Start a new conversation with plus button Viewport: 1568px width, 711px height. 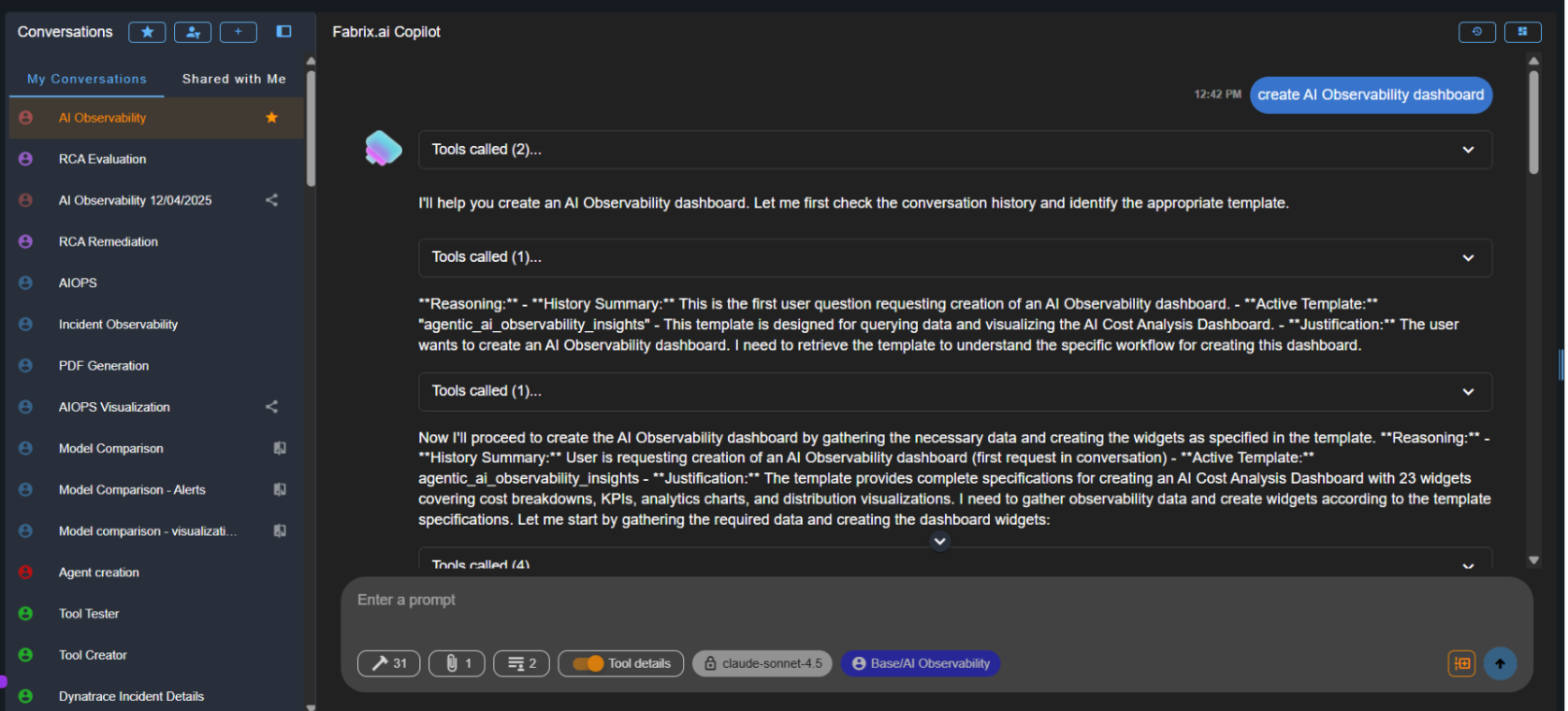pyautogui.click(x=239, y=32)
